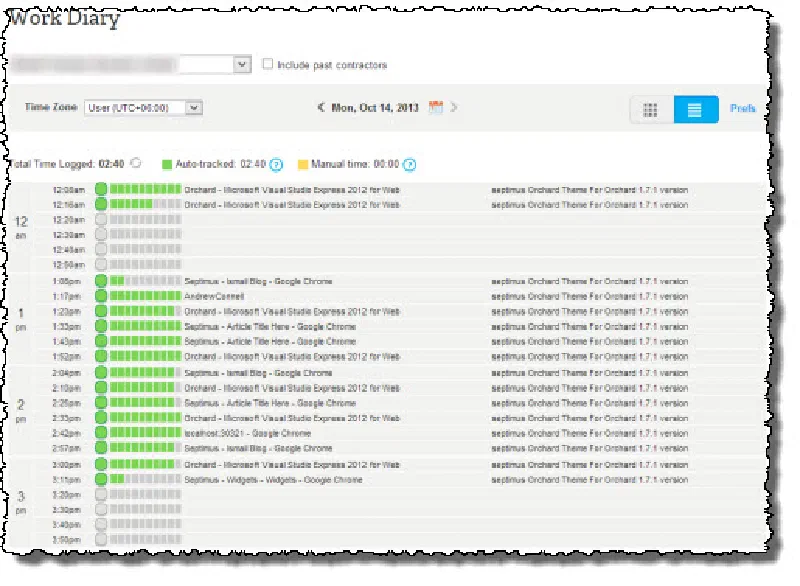
Task: Go to next day arrow
Action: 454,107
